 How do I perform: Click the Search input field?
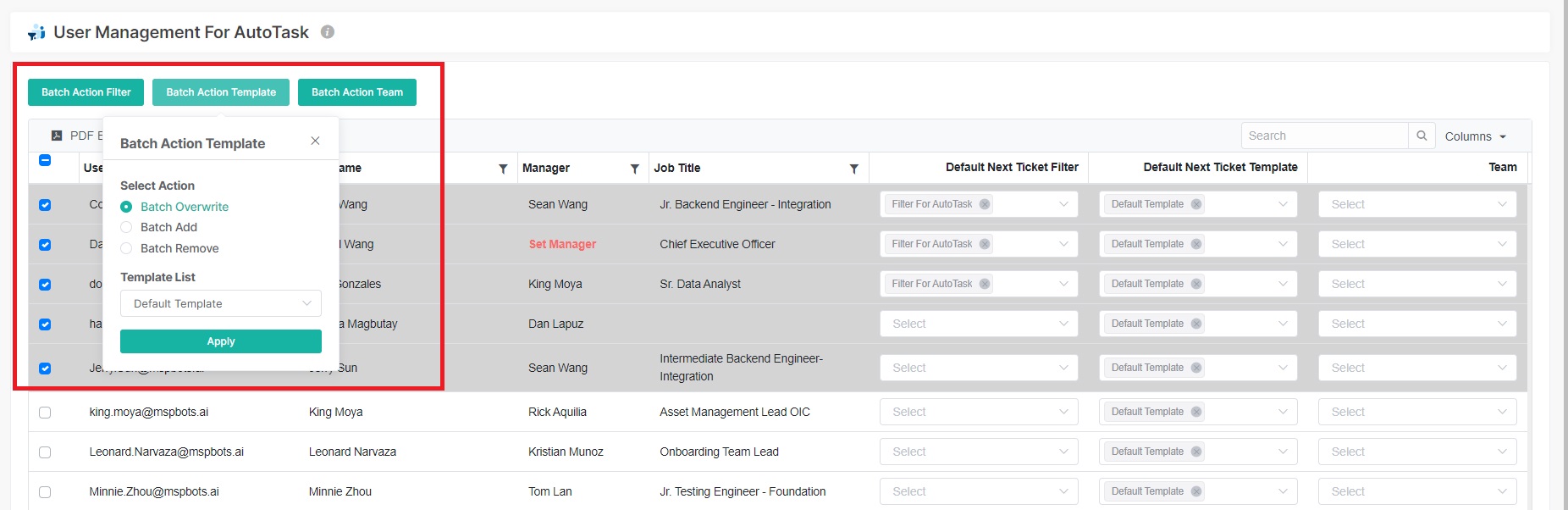[x=1324, y=136]
